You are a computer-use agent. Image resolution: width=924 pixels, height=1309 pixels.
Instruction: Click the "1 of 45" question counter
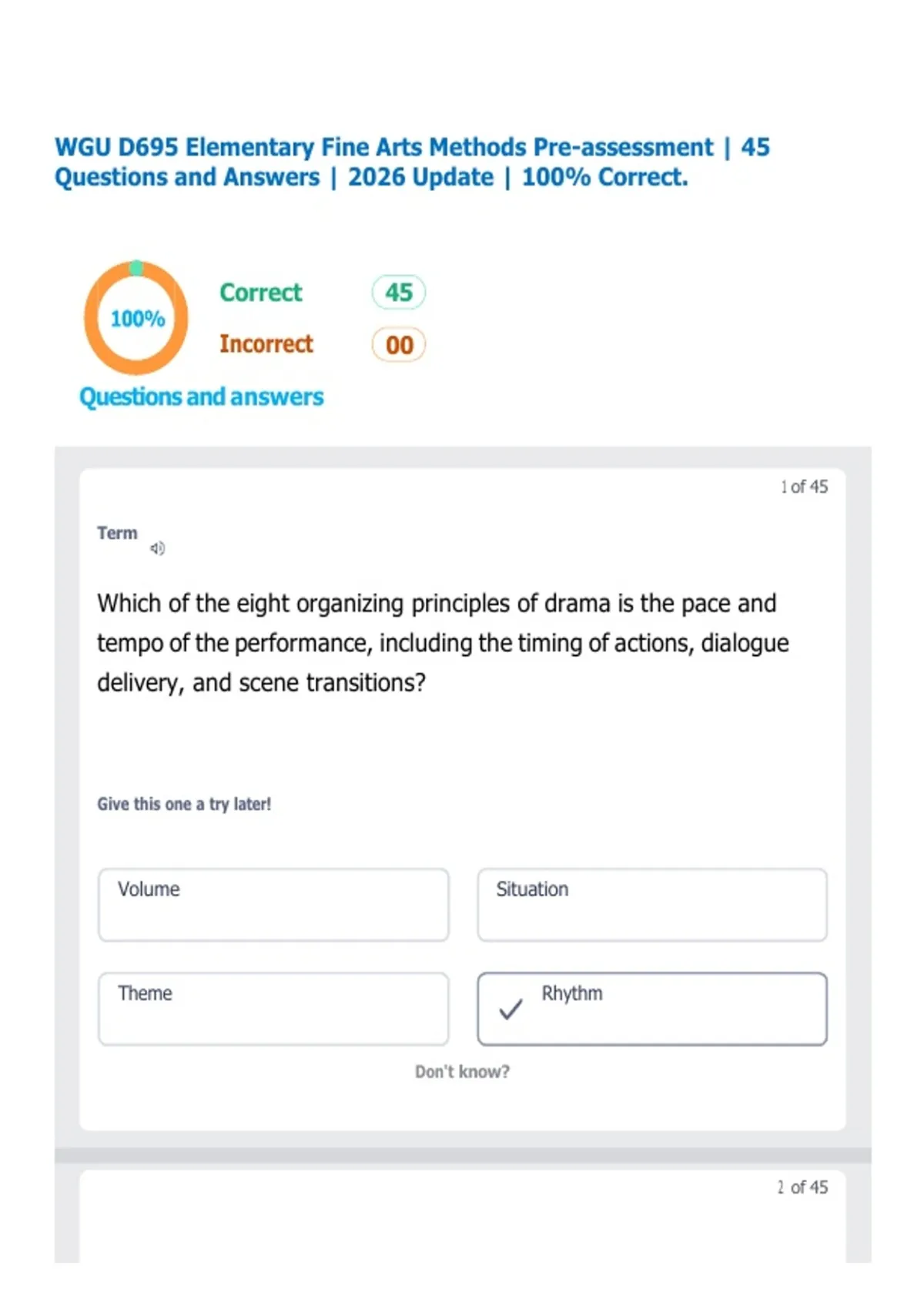[x=804, y=487]
